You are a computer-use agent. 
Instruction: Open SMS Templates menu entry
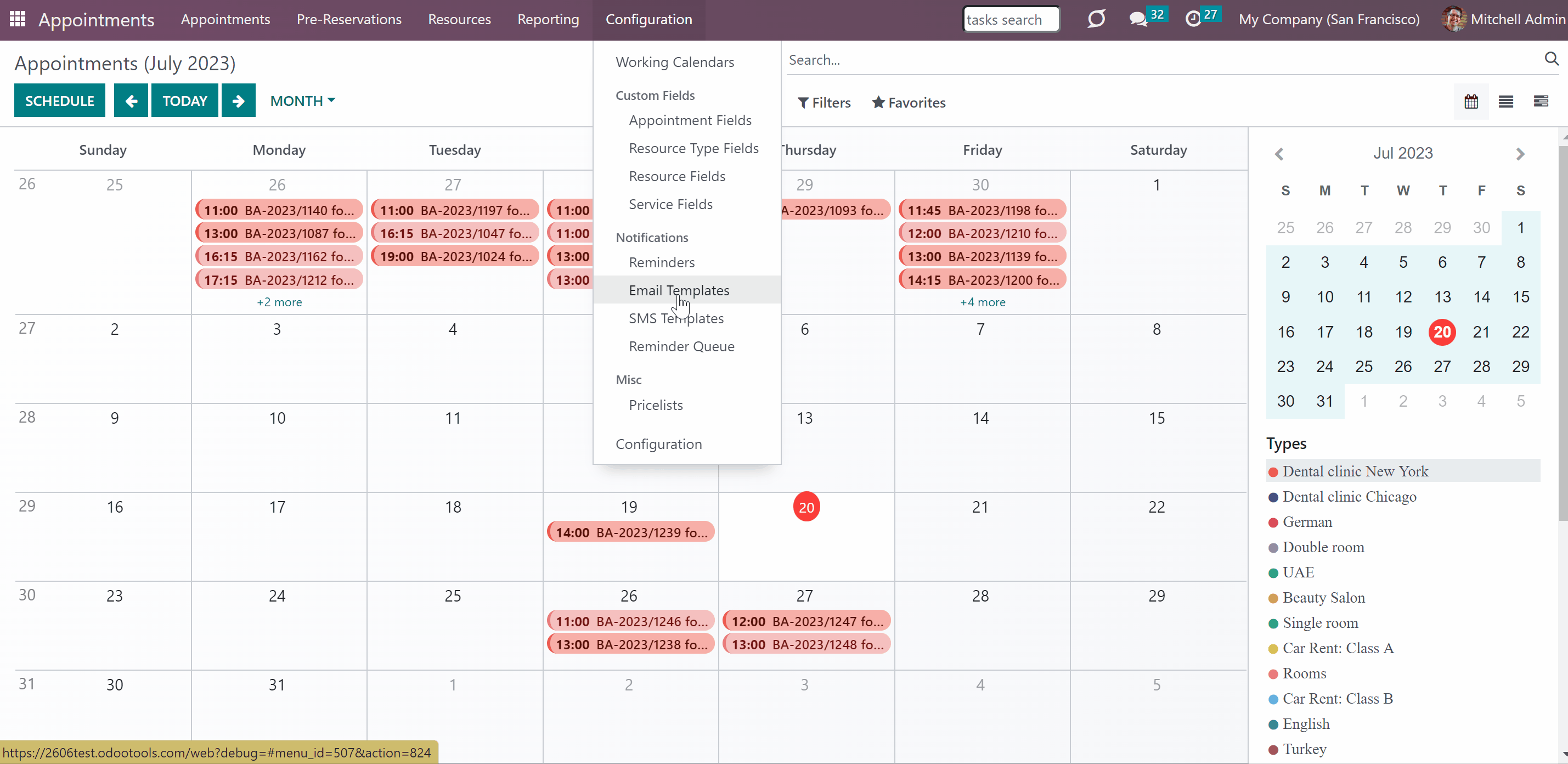pyautogui.click(x=686, y=318)
